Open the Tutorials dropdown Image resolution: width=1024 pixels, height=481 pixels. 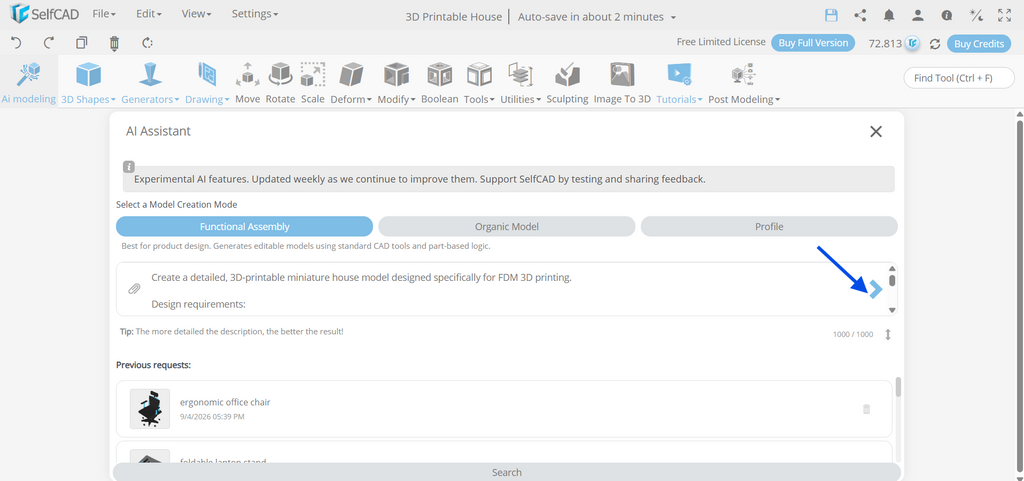pos(679,82)
